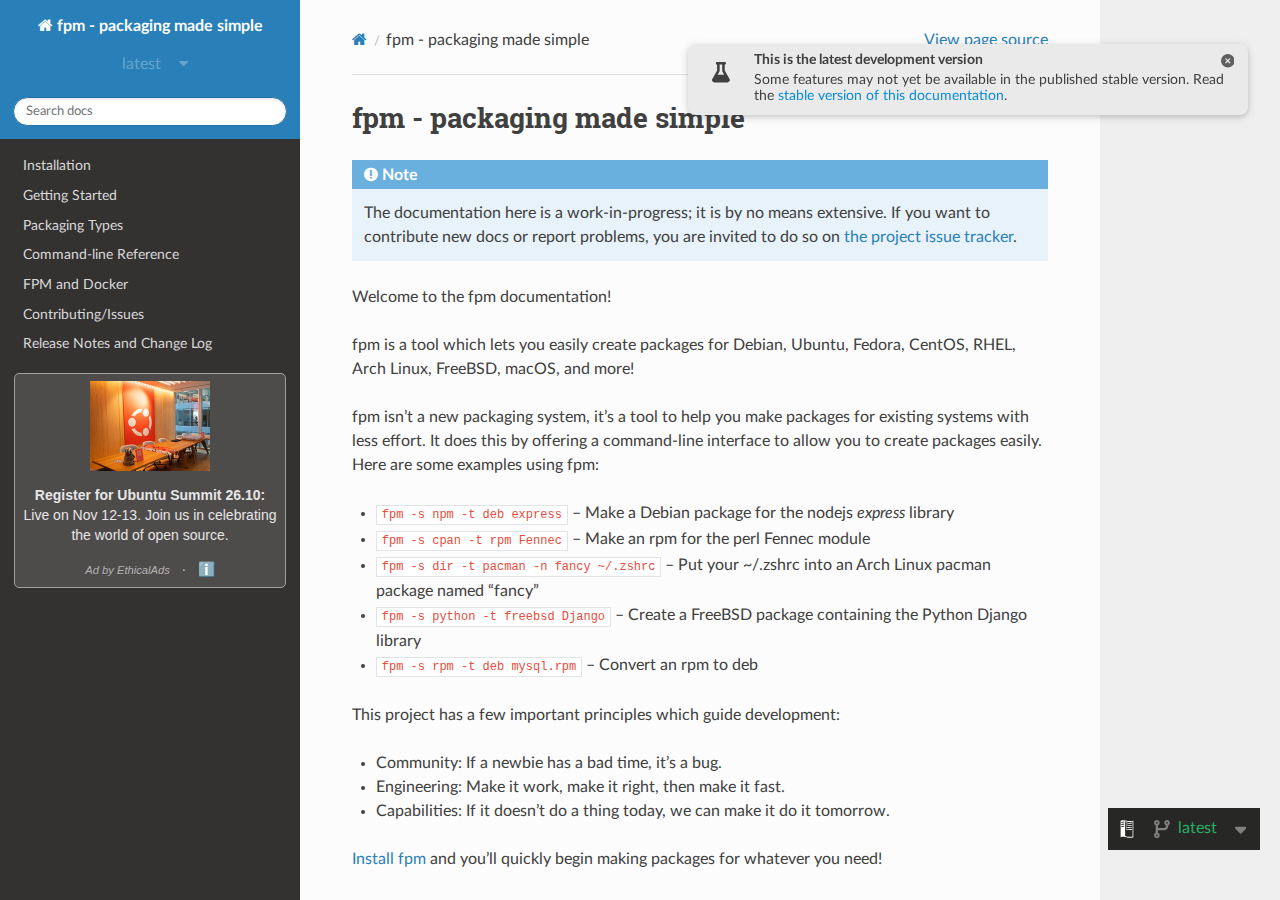Open the project issue tracker link
The image size is (1280, 900).
pos(929,237)
